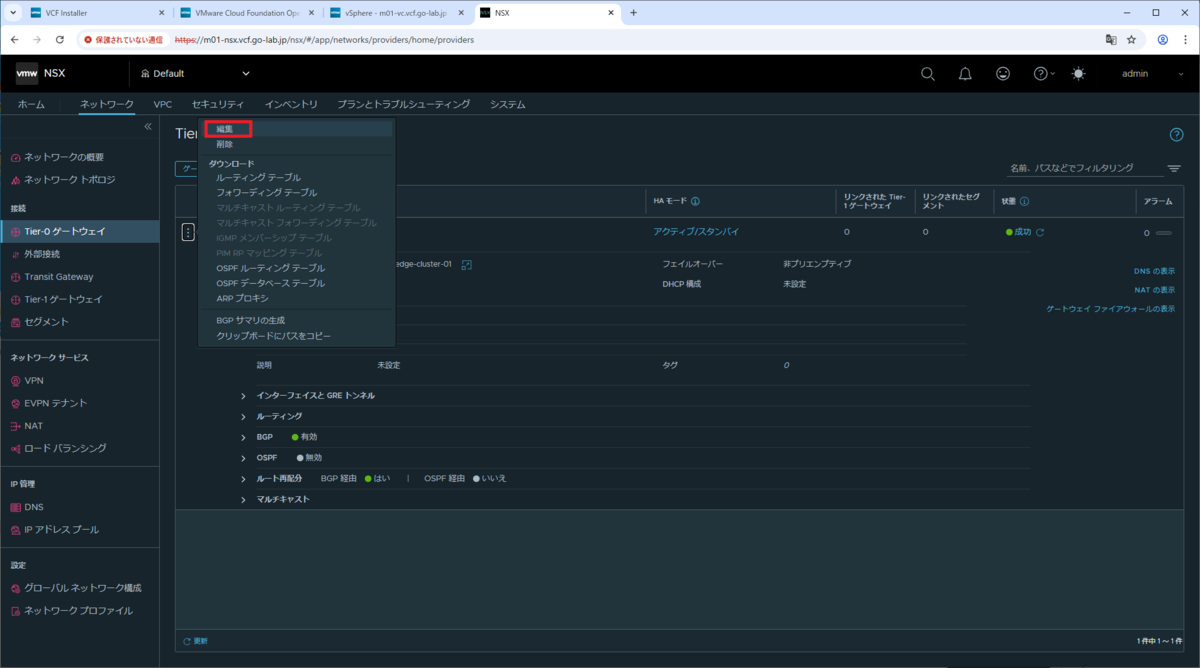Expand the ルート再配分 section
Viewport: 1200px width, 668px height.
pos(243,479)
